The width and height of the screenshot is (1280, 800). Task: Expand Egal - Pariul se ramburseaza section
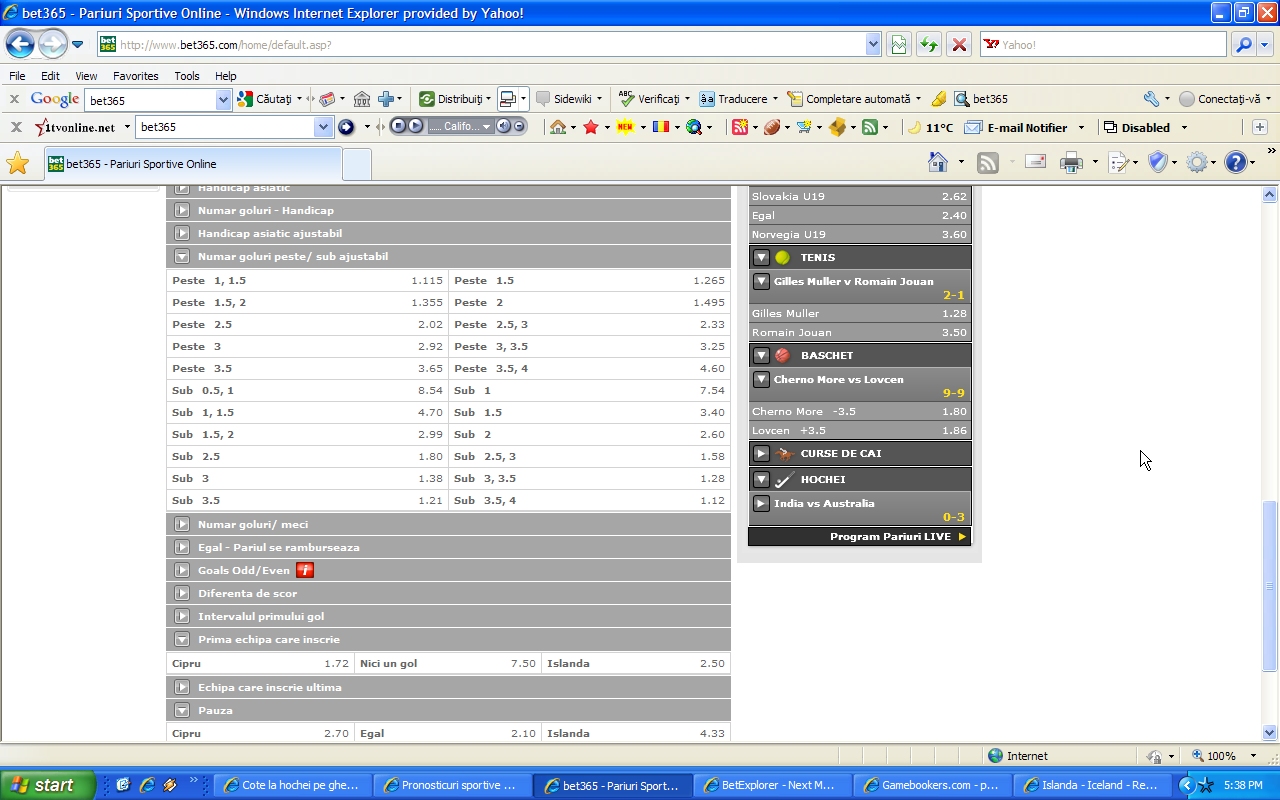pos(182,547)
